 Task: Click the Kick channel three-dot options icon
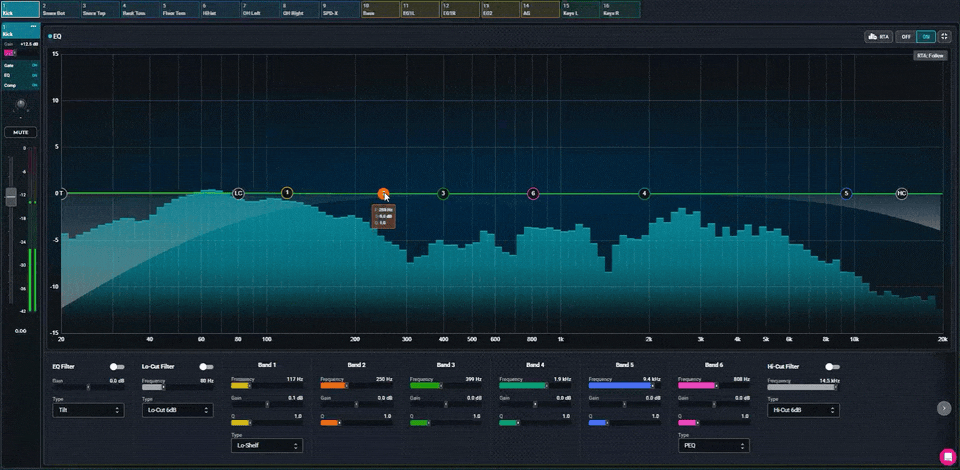coord(34,25)
